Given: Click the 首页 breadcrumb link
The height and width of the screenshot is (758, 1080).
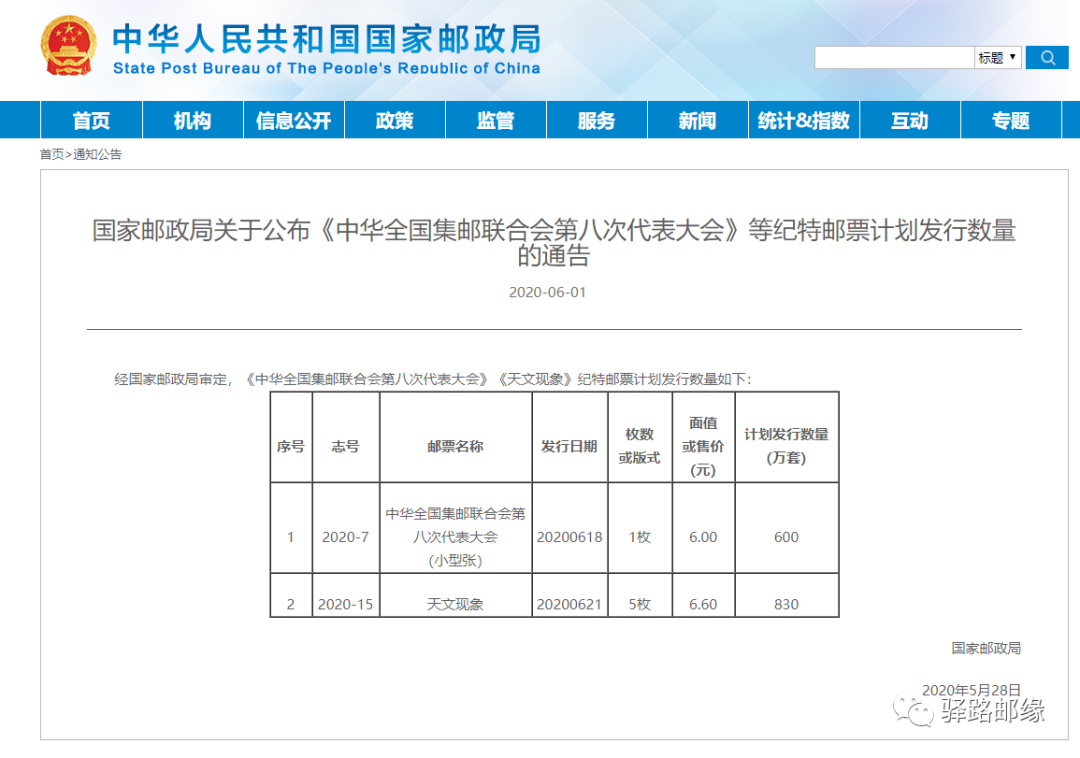Looking at the screenshot, I should [x=52, y=154].
